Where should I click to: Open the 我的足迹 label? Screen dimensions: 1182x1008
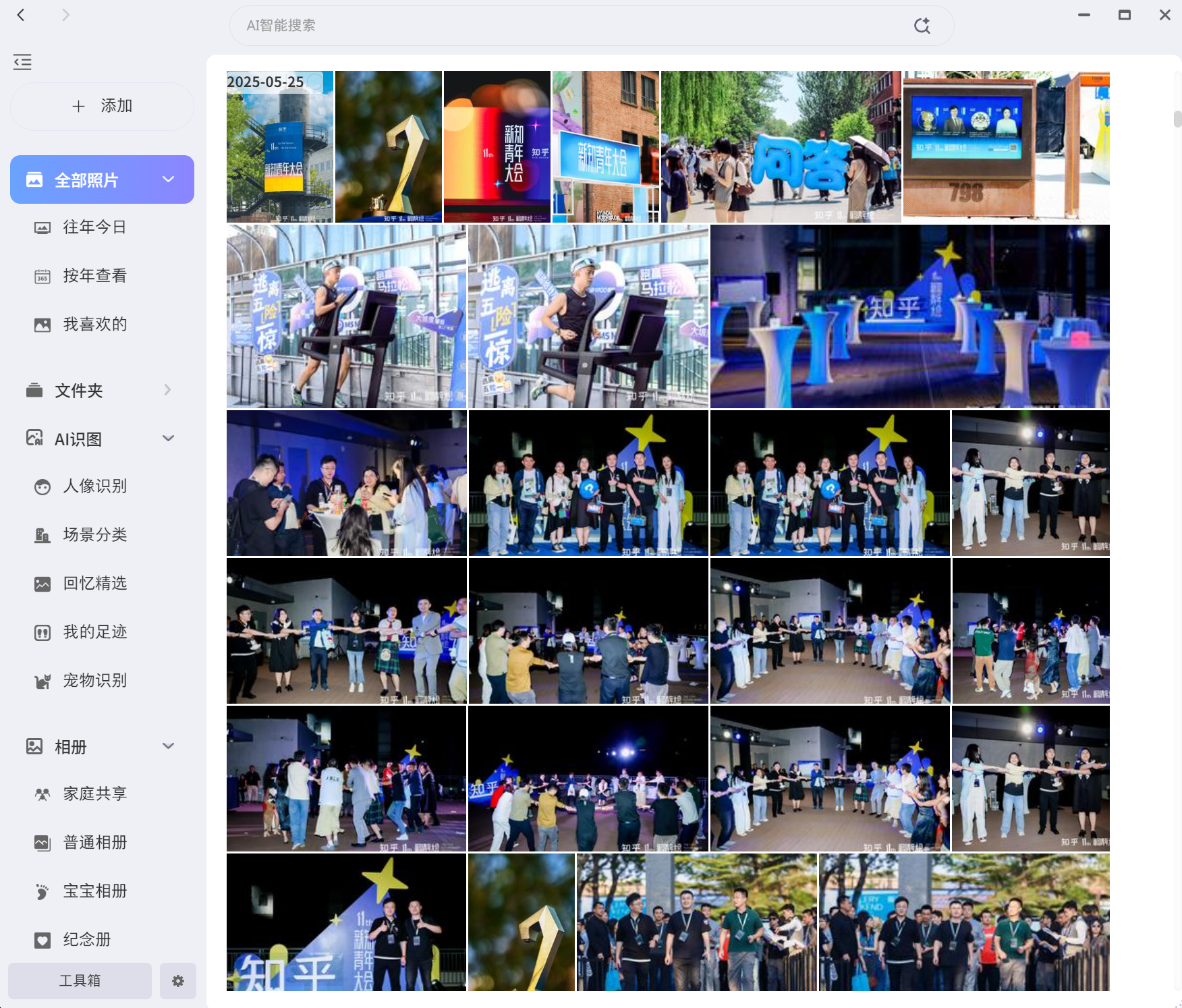point(95,632)
